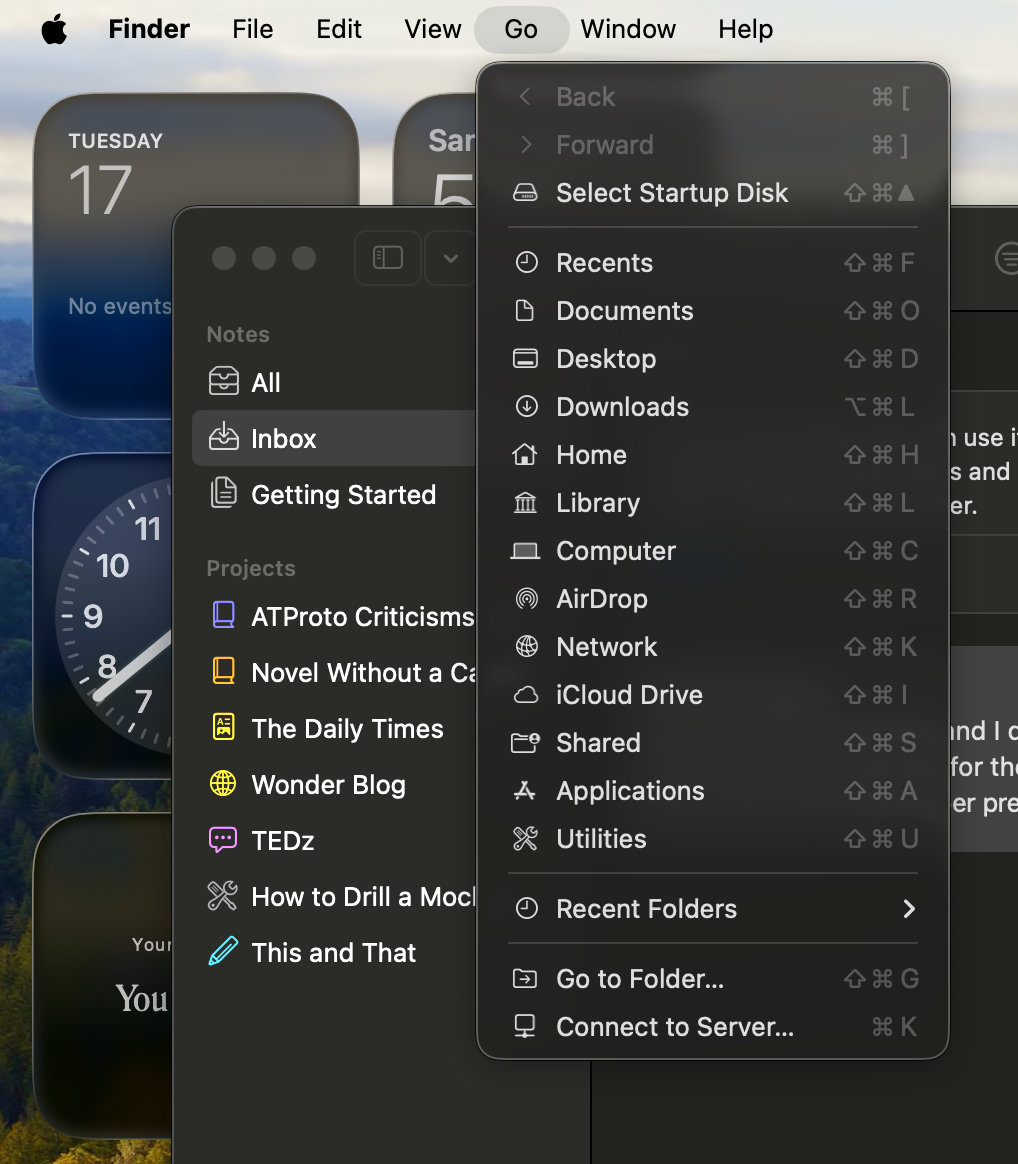Click the Novel Without a Ca… book icon
1018x1164 pixels.
(223, 672)
